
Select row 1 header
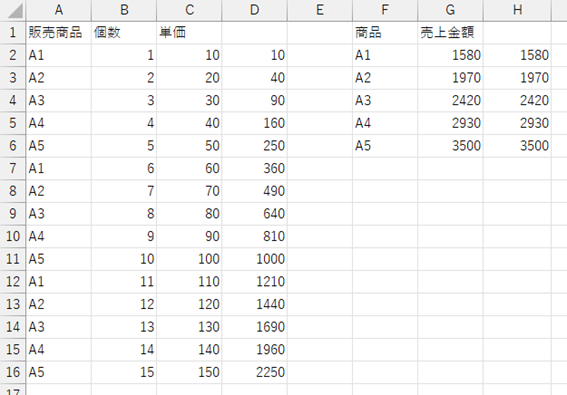13,33
